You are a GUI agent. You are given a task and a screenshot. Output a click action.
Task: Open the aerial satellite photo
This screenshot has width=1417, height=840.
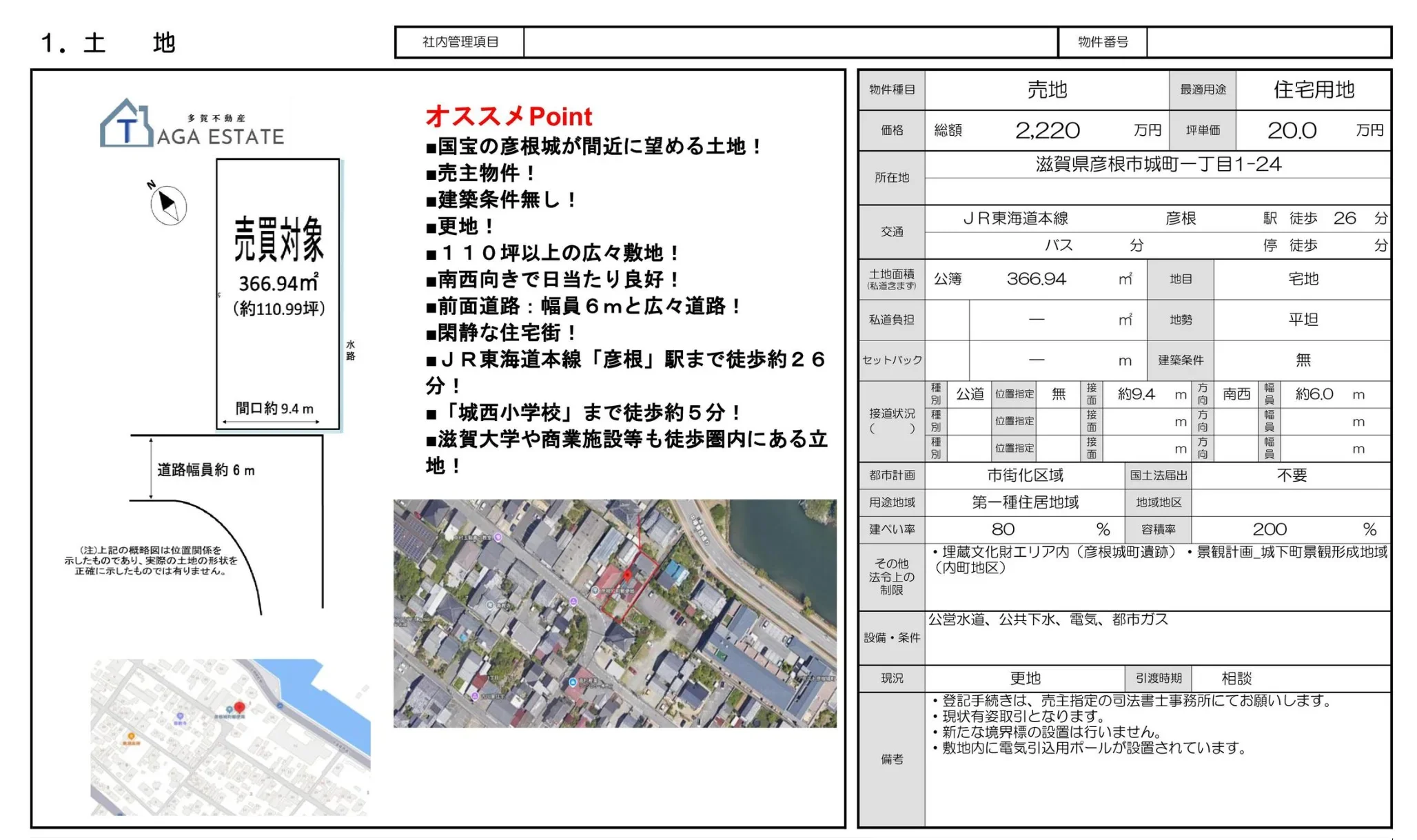tap(614, 613)
